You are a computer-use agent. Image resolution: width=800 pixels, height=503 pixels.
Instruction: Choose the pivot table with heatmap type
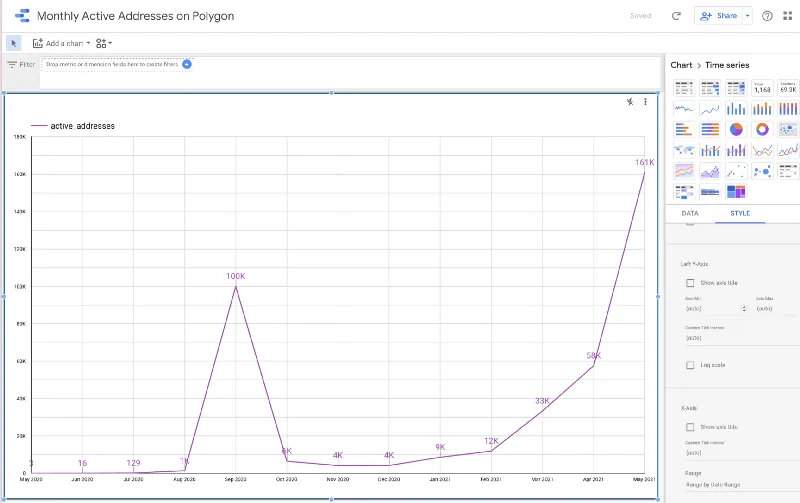(x=684, y=192)
